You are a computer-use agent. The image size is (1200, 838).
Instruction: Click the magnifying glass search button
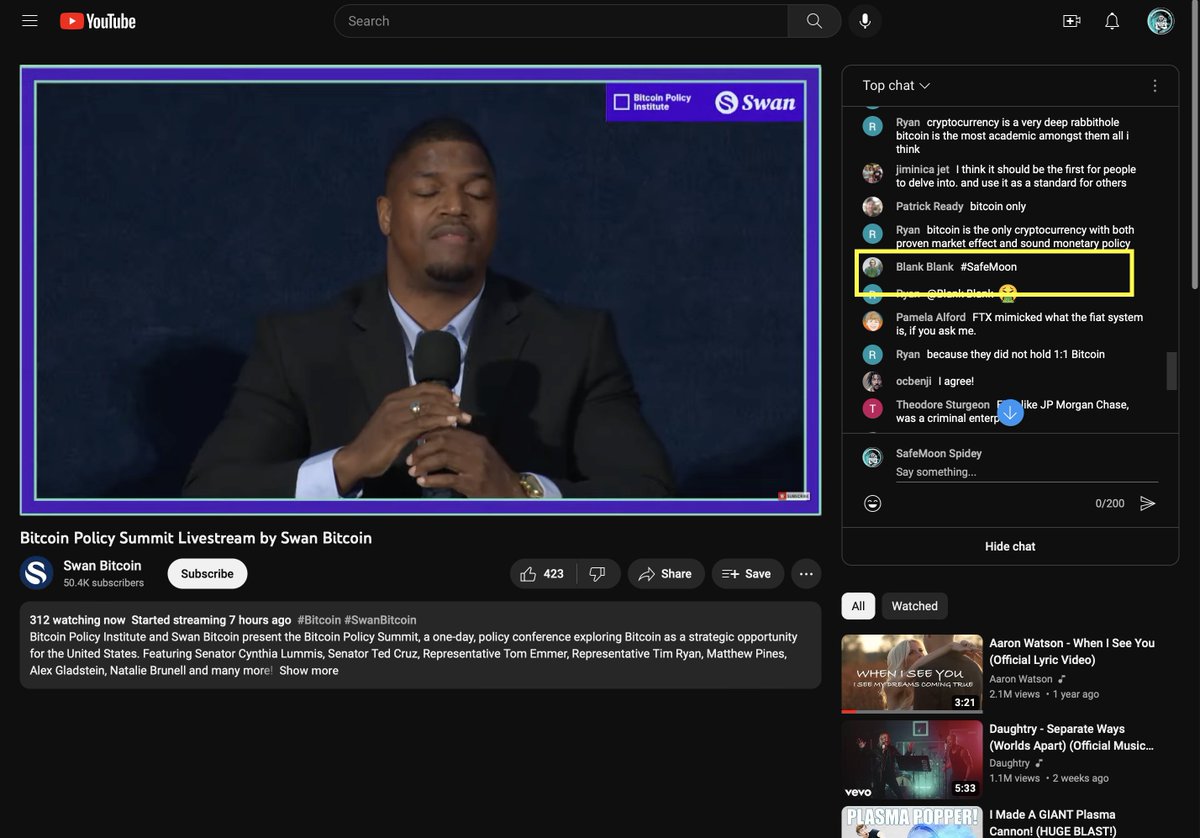814,21
